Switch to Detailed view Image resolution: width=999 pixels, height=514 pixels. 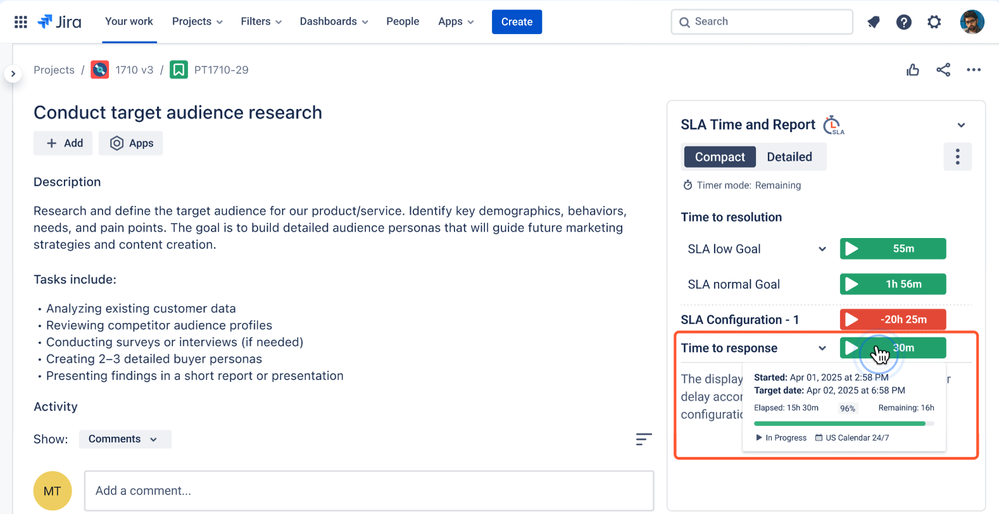789,157
